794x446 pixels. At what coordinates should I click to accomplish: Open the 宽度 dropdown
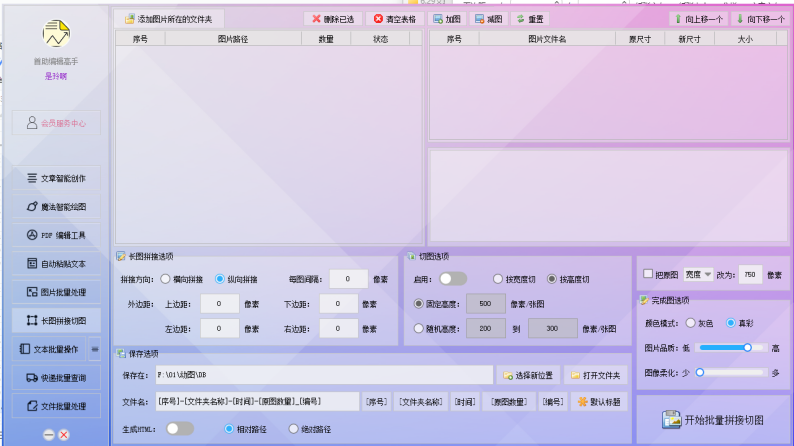(x=698, y=274)
